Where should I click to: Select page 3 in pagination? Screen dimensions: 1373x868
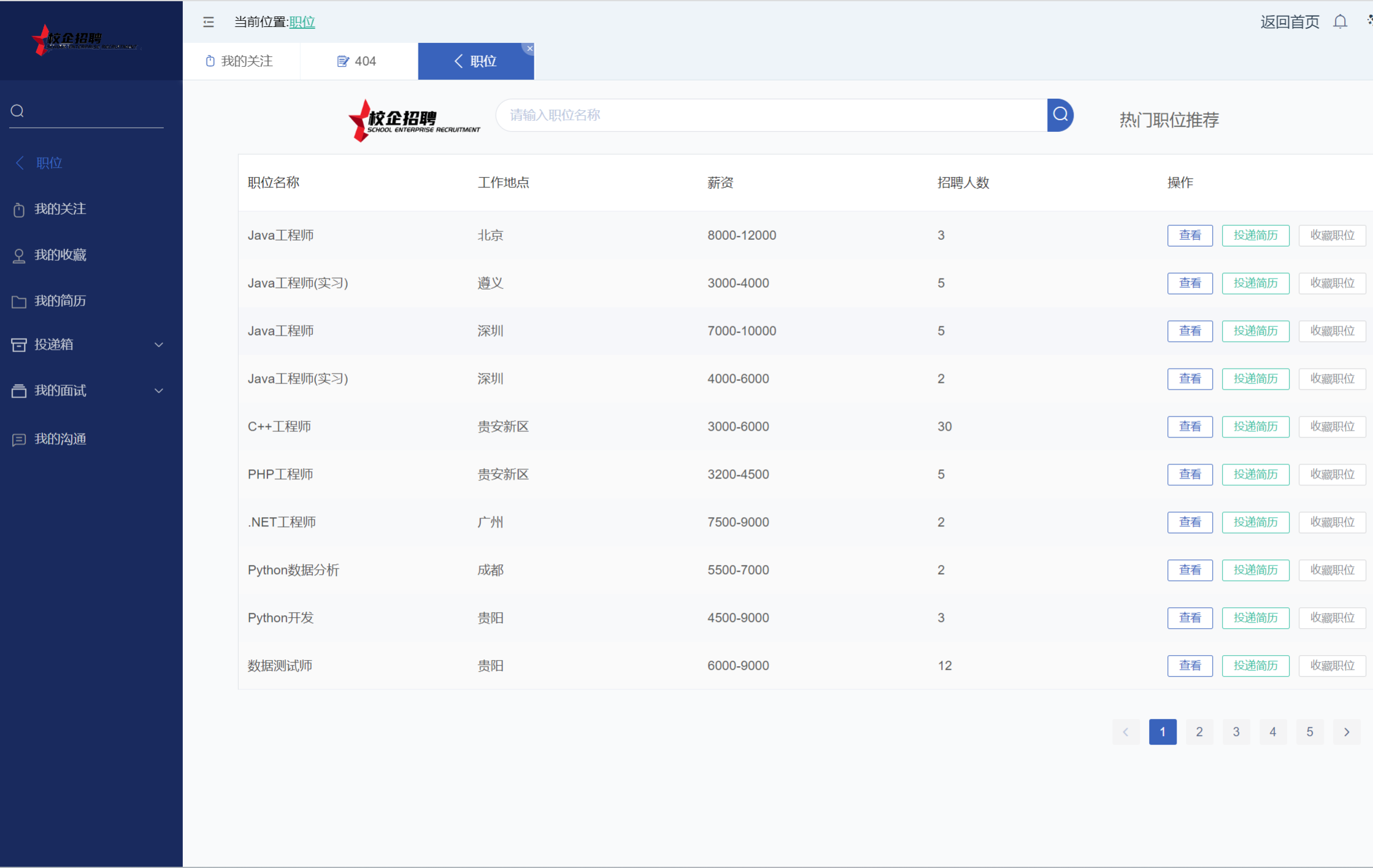tap(1236, 732)
